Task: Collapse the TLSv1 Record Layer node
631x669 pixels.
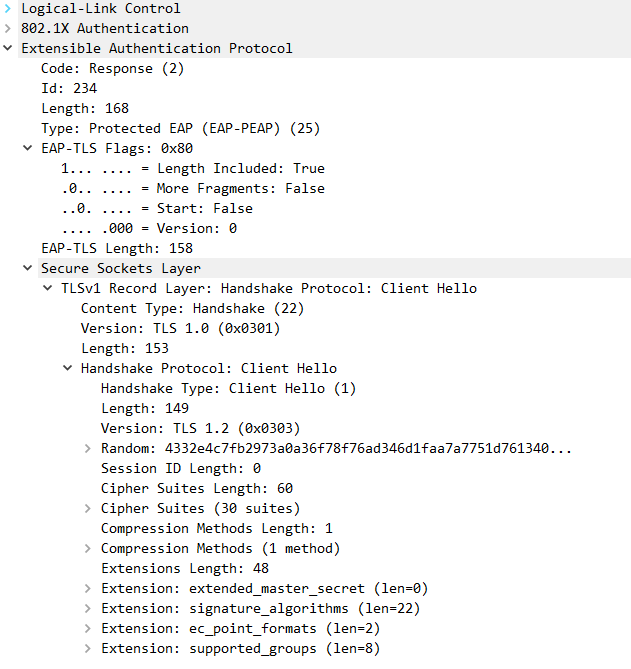Action: [x=49, y=288]
